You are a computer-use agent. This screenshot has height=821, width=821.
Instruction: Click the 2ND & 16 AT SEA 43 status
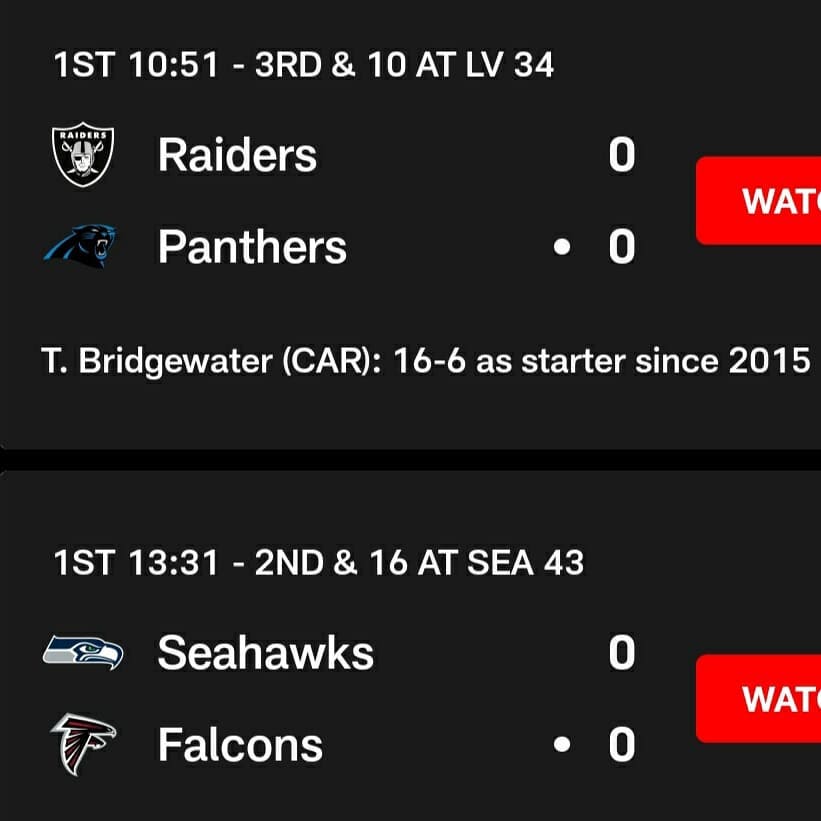[x=419, y=563]
